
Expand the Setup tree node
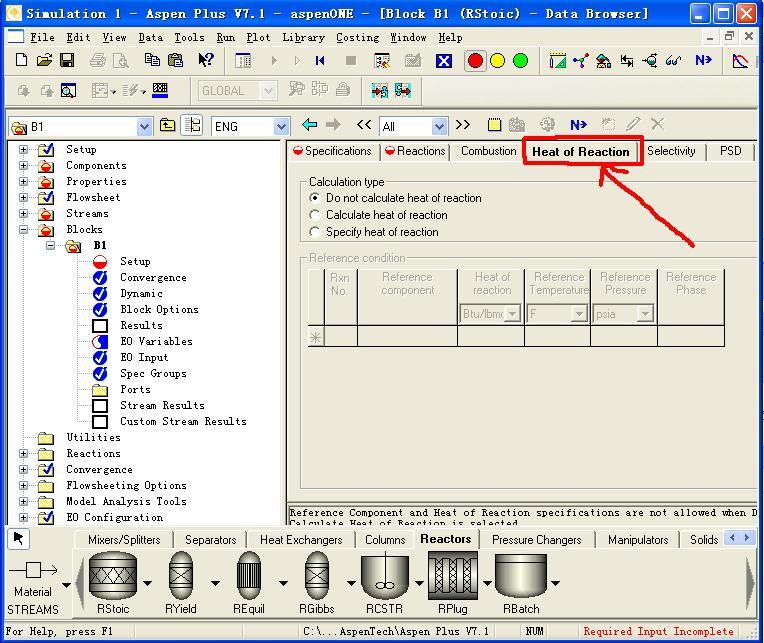click(x=23, y=149)
